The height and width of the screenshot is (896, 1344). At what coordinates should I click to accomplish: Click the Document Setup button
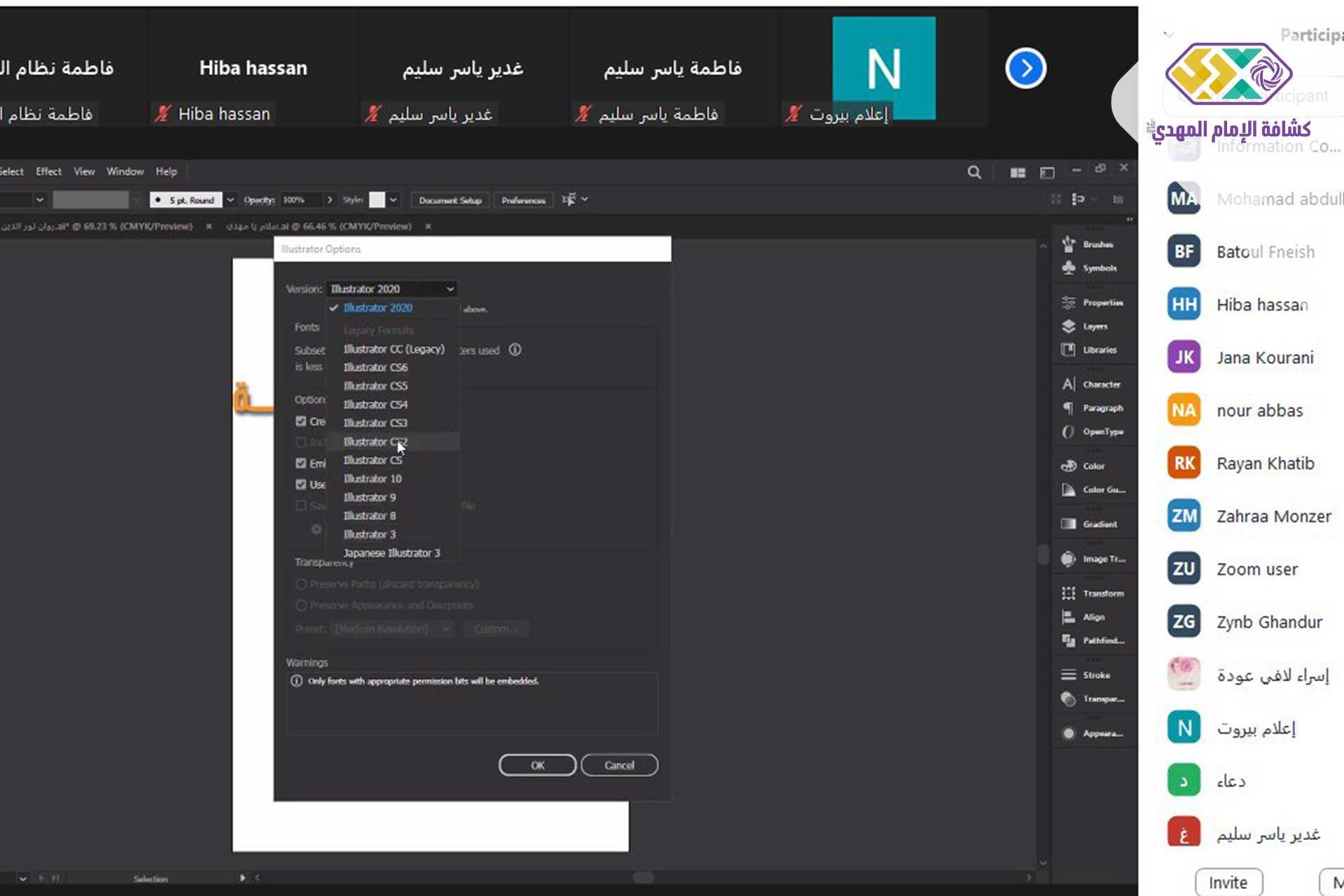tap(450, 200)
